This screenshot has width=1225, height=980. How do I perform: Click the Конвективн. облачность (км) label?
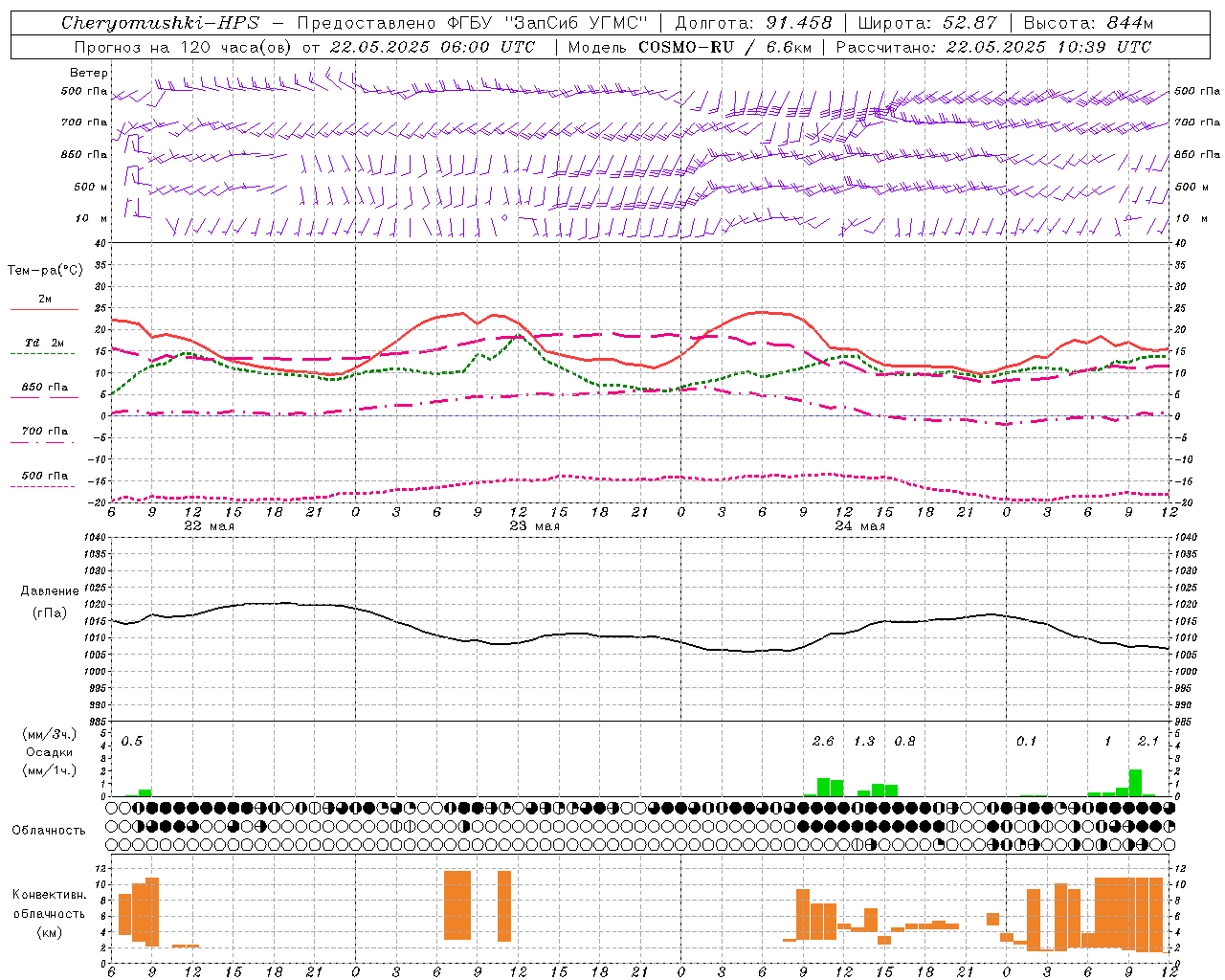pos(49,913)
